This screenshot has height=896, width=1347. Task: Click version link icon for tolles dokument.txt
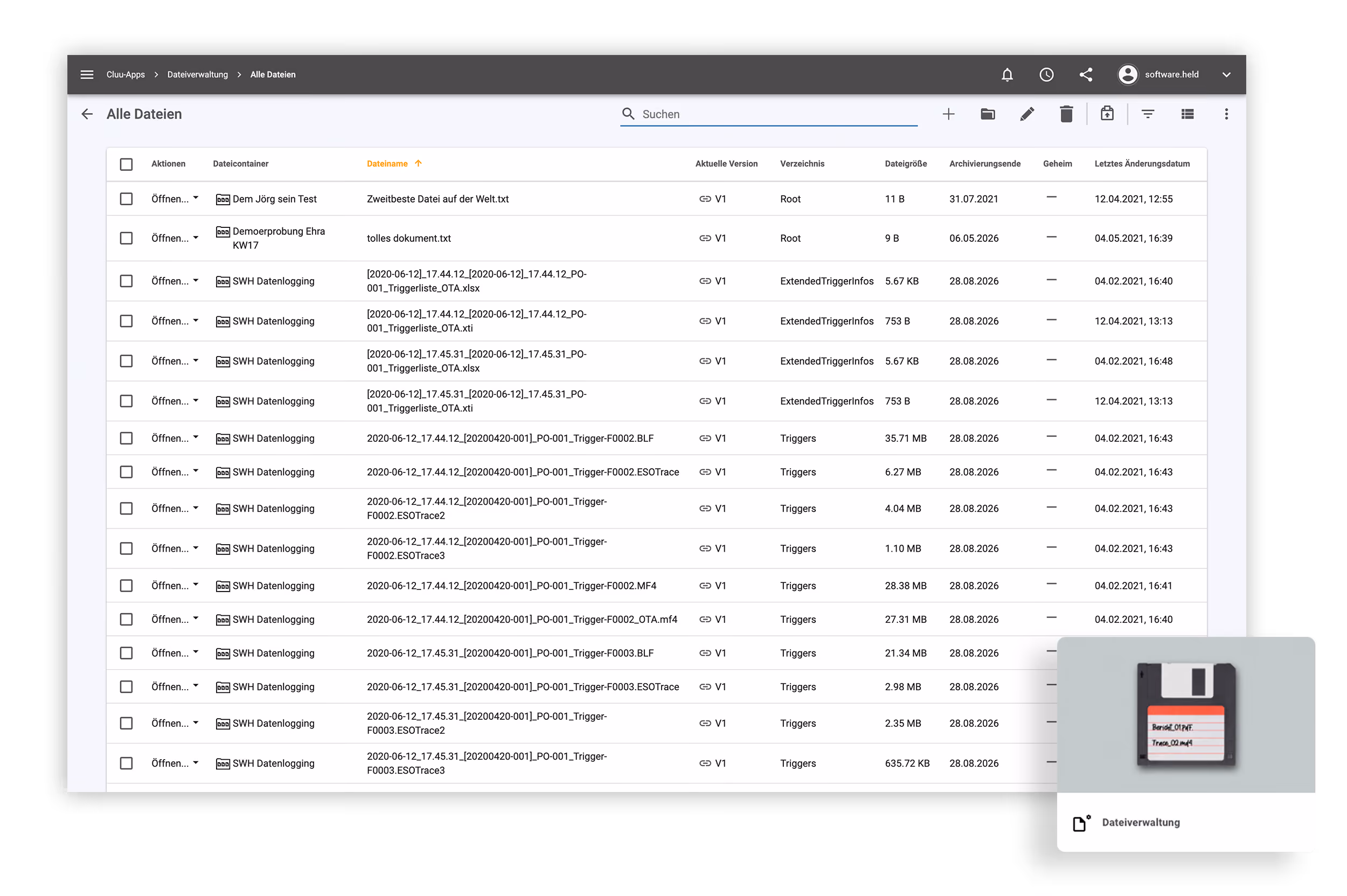tap(705, 238)
